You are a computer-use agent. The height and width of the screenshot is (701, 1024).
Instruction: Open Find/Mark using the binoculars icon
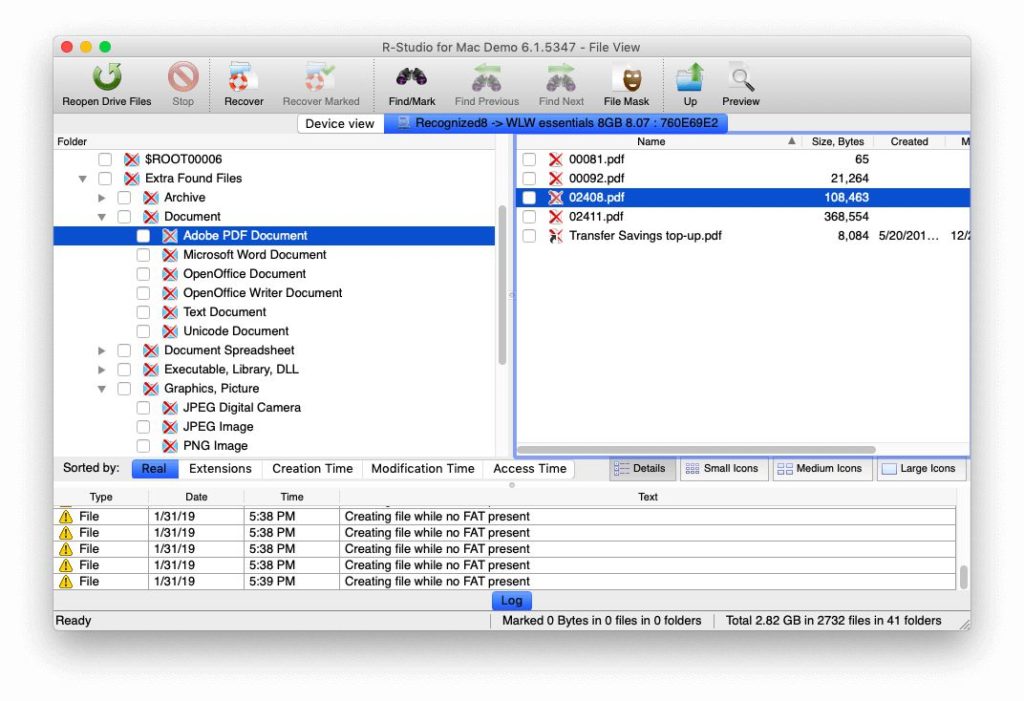(x=411, y=80)
